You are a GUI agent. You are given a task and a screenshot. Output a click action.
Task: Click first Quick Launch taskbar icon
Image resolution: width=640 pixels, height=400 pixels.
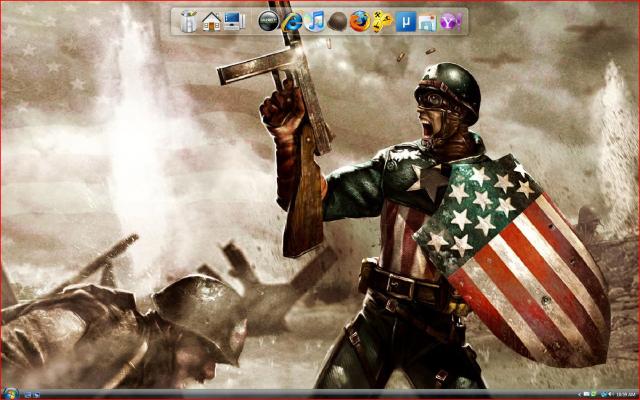click(28, 395)
